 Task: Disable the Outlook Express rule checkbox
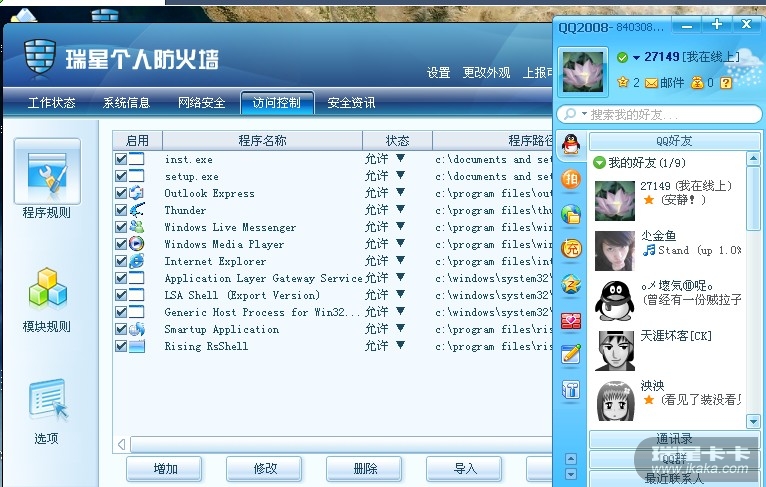click(121, 193)
